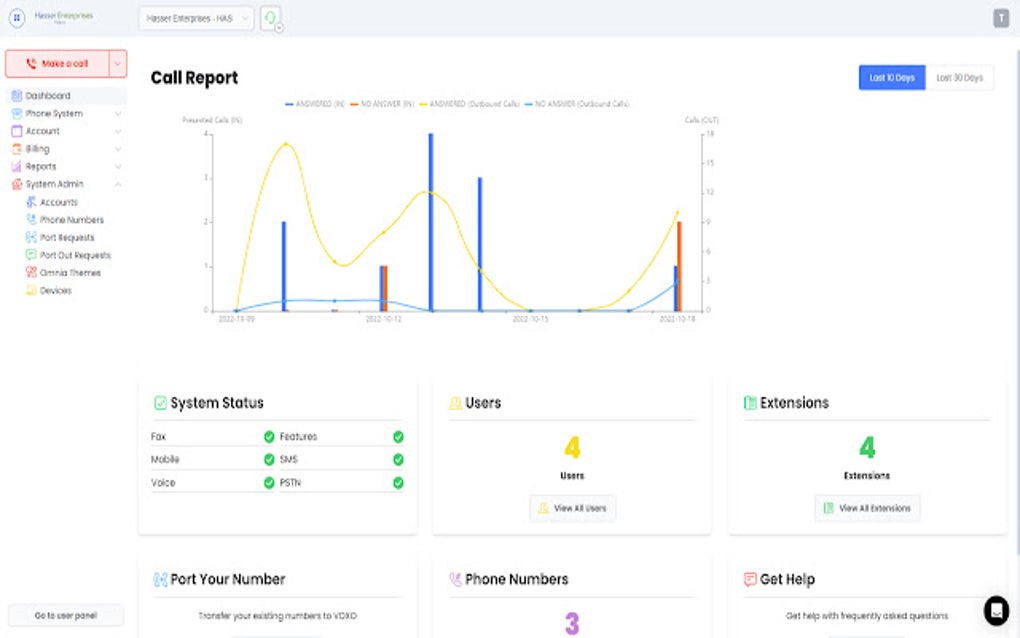The height and width of the screenshot is (638, 1020).
Task: Click the View All Users button
Action: (573, 508)
